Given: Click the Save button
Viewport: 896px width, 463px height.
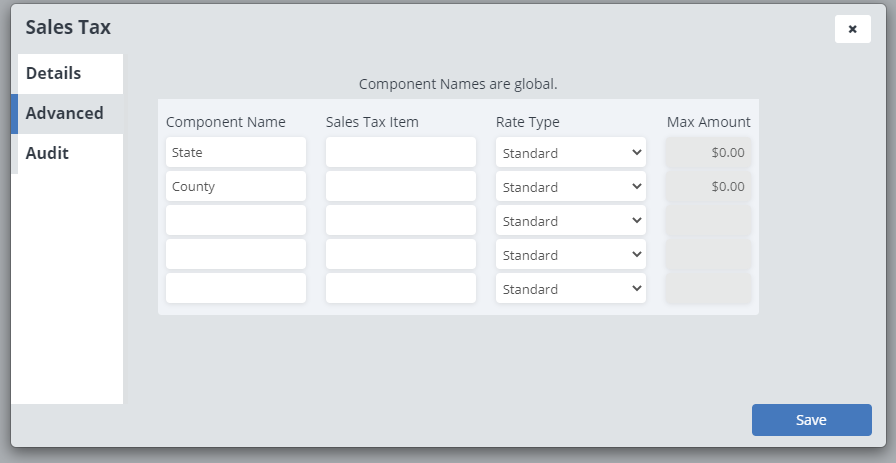Looking at the screenshot, I should pos(811,420).
